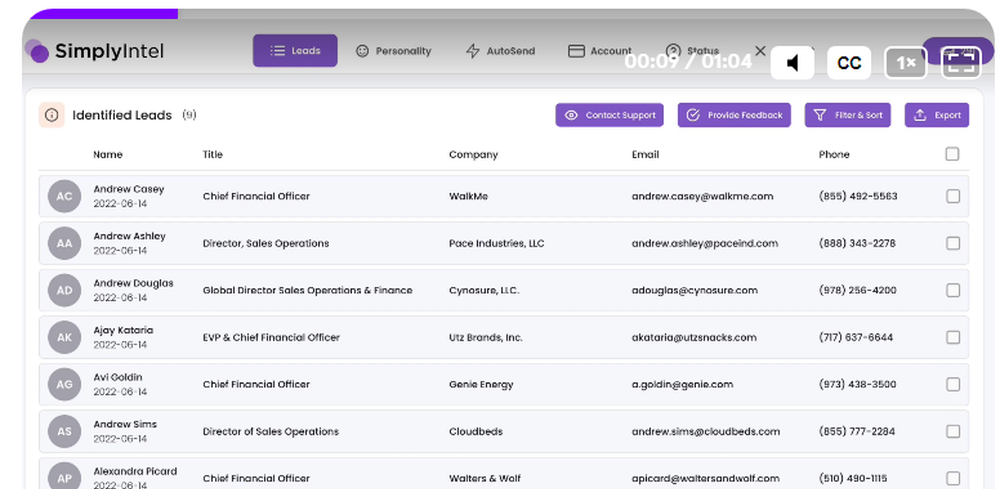The width and height of the screenshot is (1000, 489).
Task: Click the Email column header
Action: [x=645, y=154]
